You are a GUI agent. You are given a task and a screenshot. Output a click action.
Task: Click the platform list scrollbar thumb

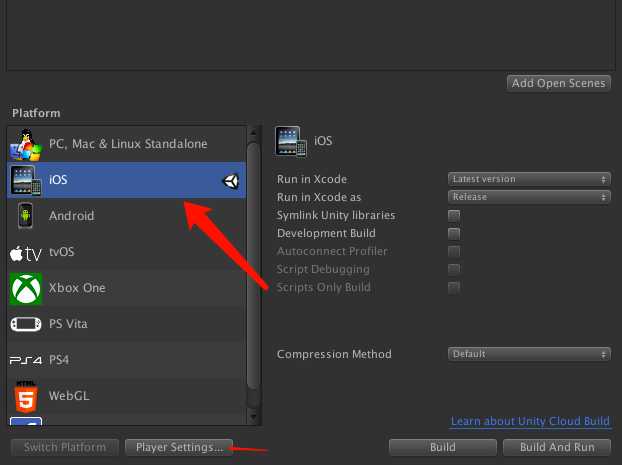click(253, 266)
